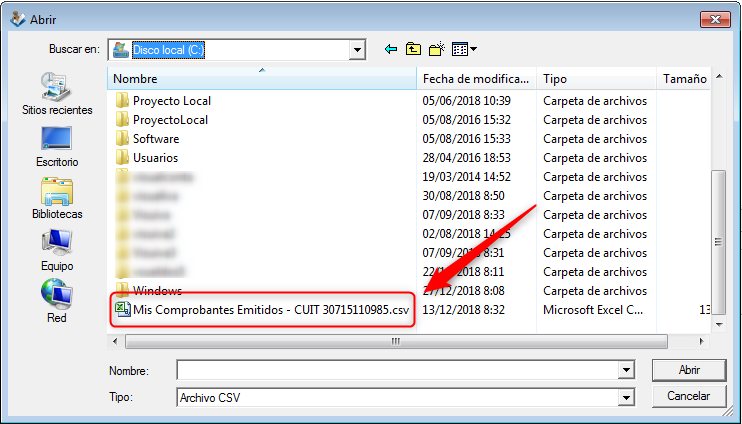Open Bibliotecas in sidebar
742x424 pixels.
click(x=57, y=198)
